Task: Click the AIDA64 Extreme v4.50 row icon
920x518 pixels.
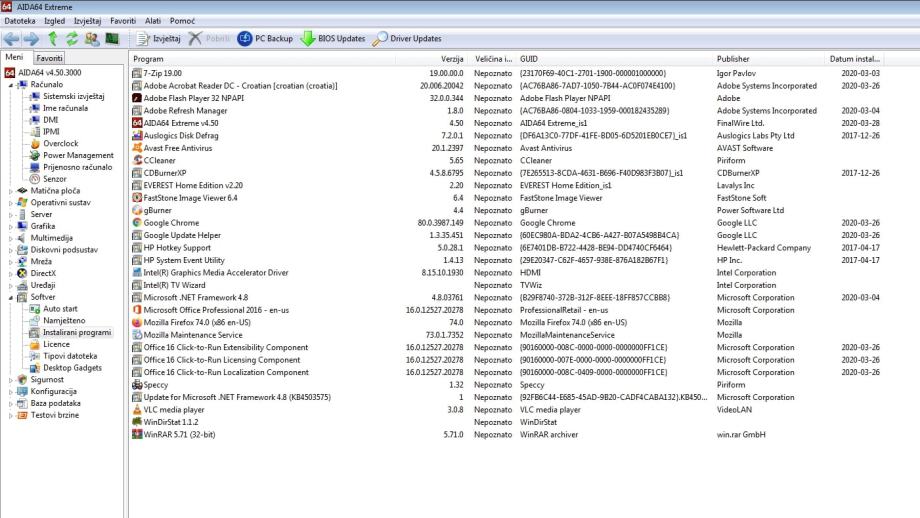Action: click(x=137, y=123)
